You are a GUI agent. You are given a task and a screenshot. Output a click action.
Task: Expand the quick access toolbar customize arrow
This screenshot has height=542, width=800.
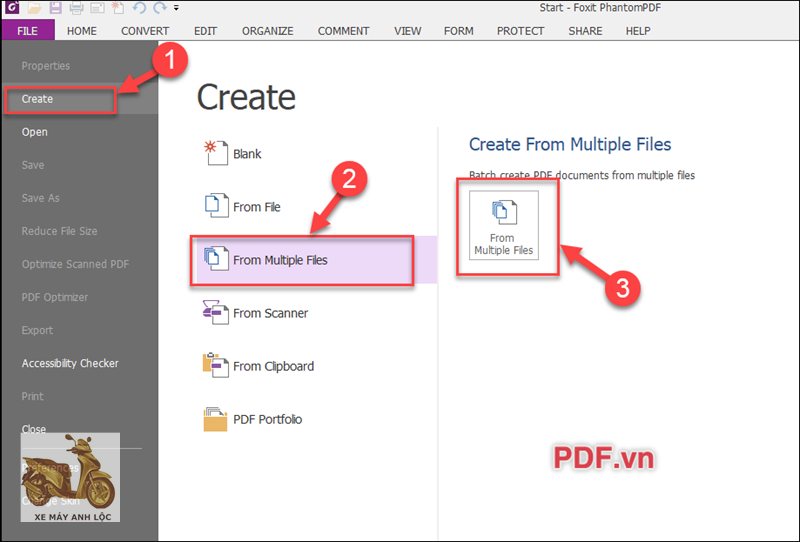(176, 8)
